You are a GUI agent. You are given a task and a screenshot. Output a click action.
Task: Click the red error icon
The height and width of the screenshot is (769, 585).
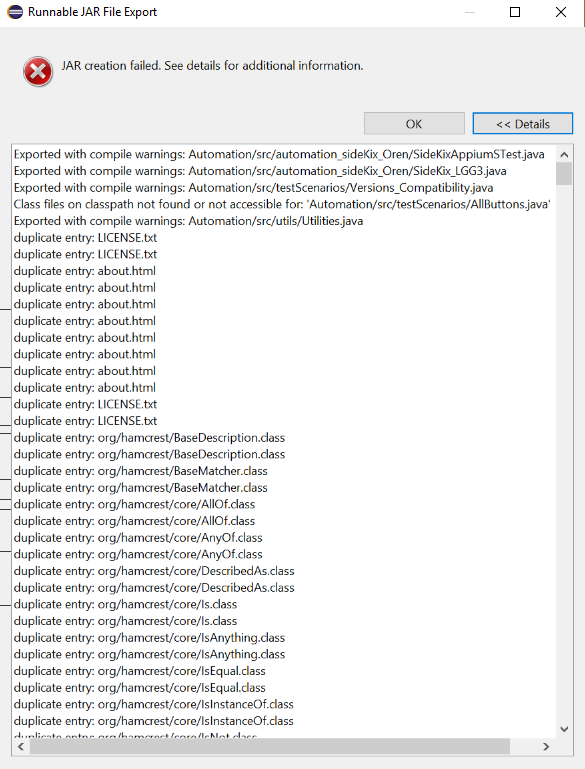click(38, 72)
